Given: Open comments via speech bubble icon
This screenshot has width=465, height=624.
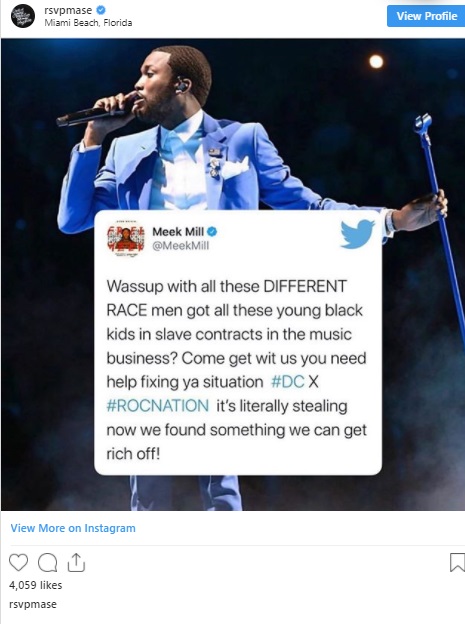Looking at the screenshot, I should [47, 563].
